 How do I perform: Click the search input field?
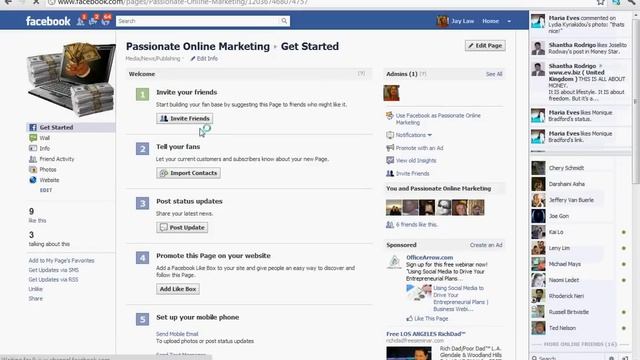(x=198, y=21)
